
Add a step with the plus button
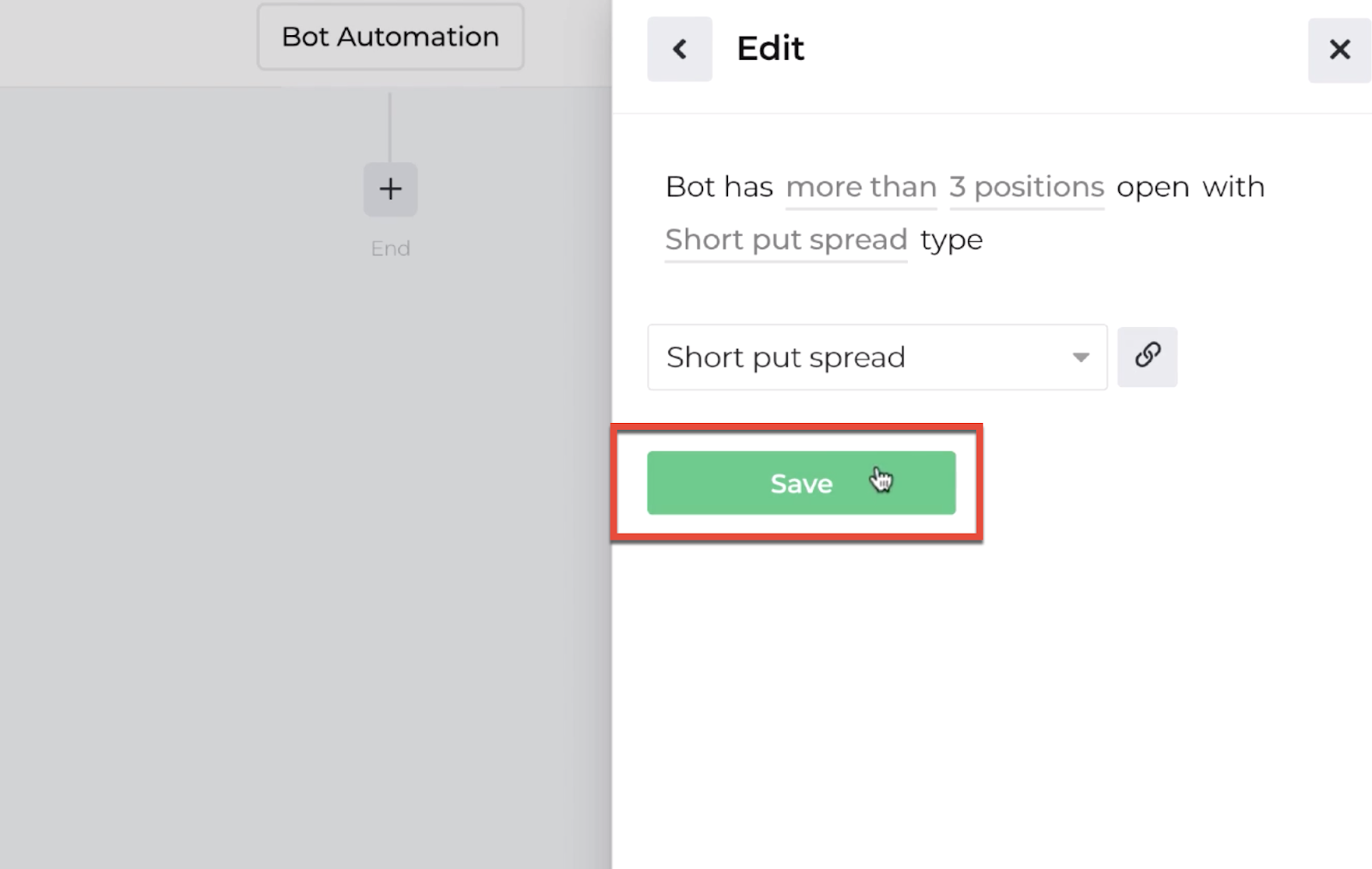pos(390,189)
